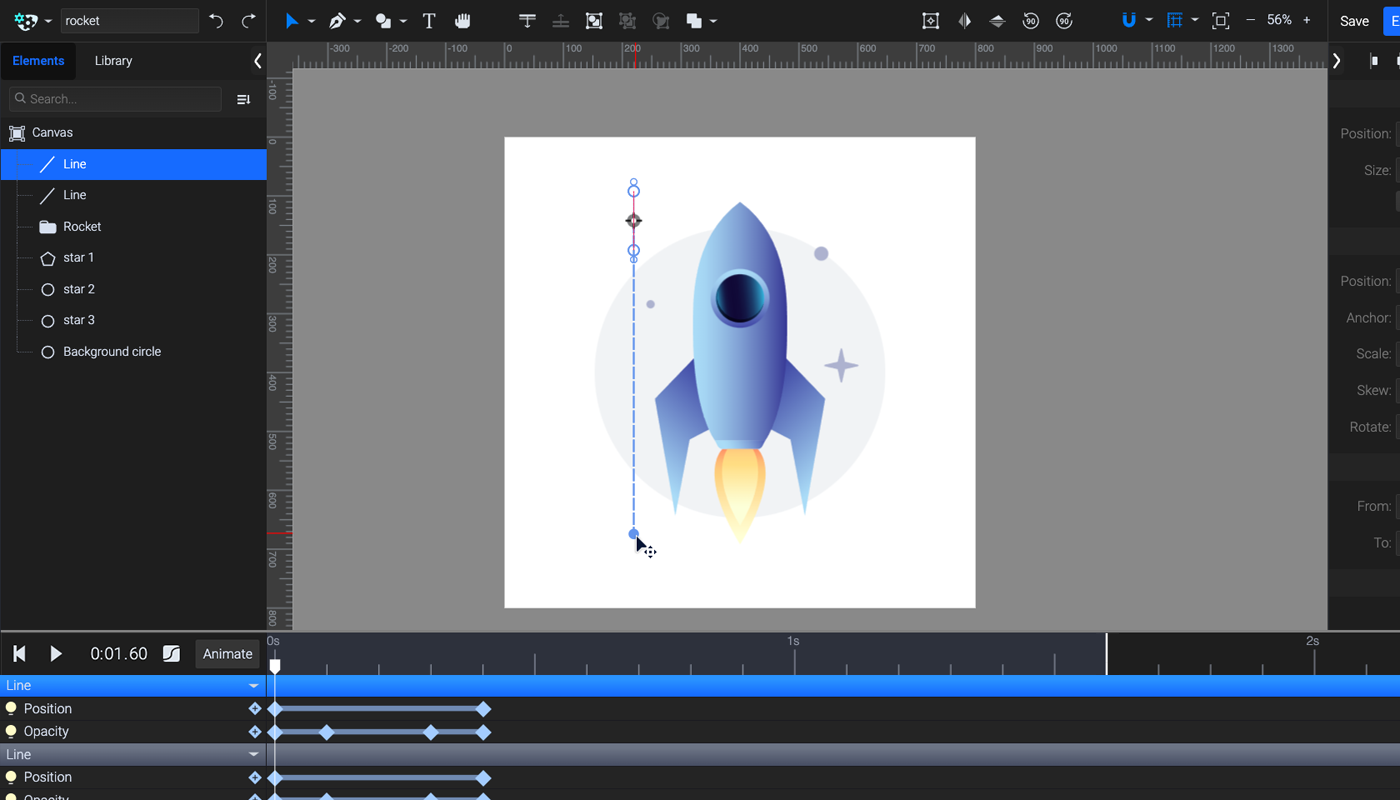Viewport: 1400px width, 800px height.
Task: Zoom in with the plus icon
Action: pyautogui.click(x=1307, y=20)
